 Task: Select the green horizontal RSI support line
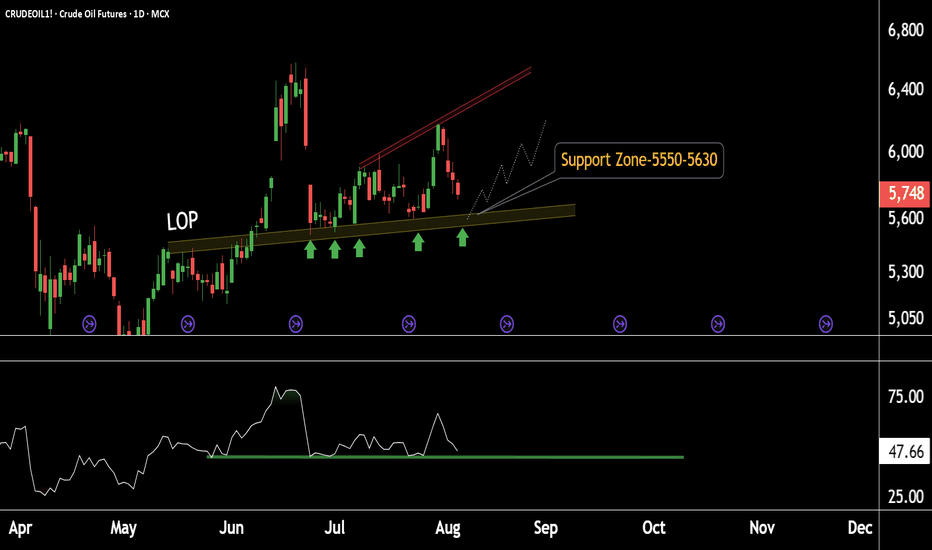pyautogui.click(x=445, y=457)
